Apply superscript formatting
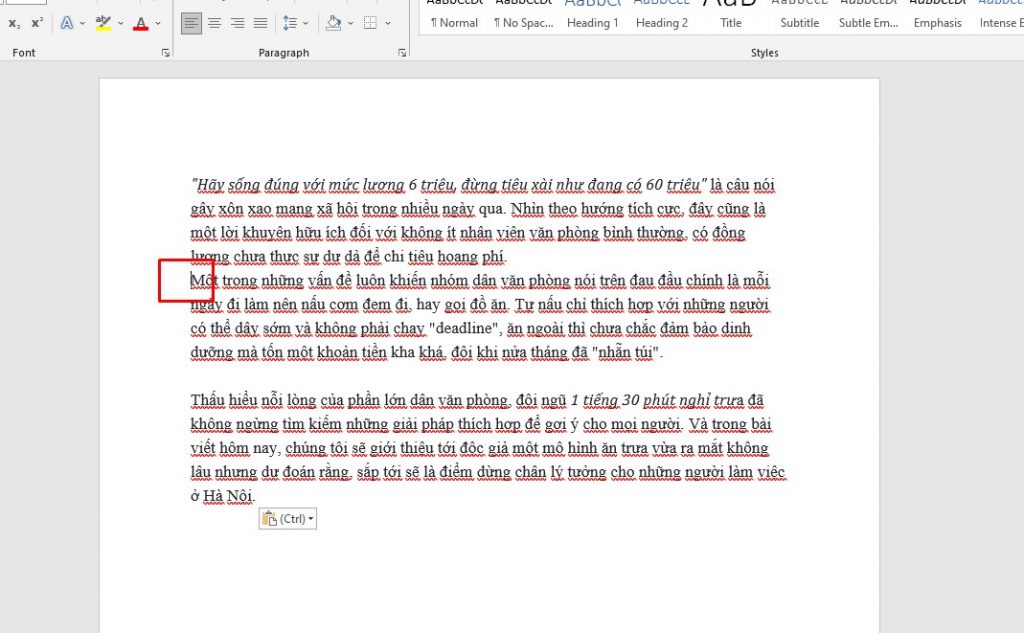The width and height of the screenshot is (1024, 633). tap(37, 23)
